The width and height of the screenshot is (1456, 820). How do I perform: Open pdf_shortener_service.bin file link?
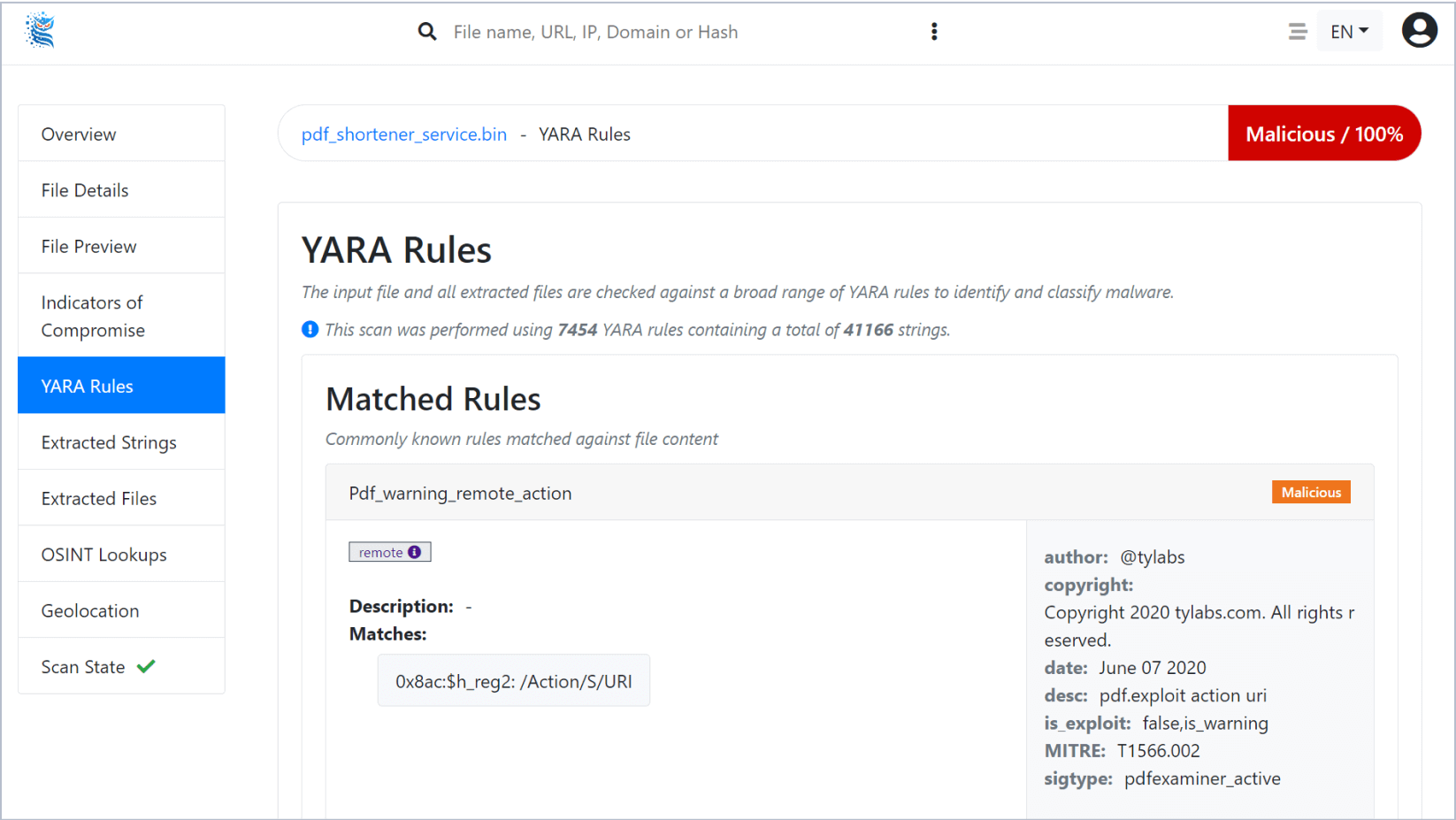404,134
